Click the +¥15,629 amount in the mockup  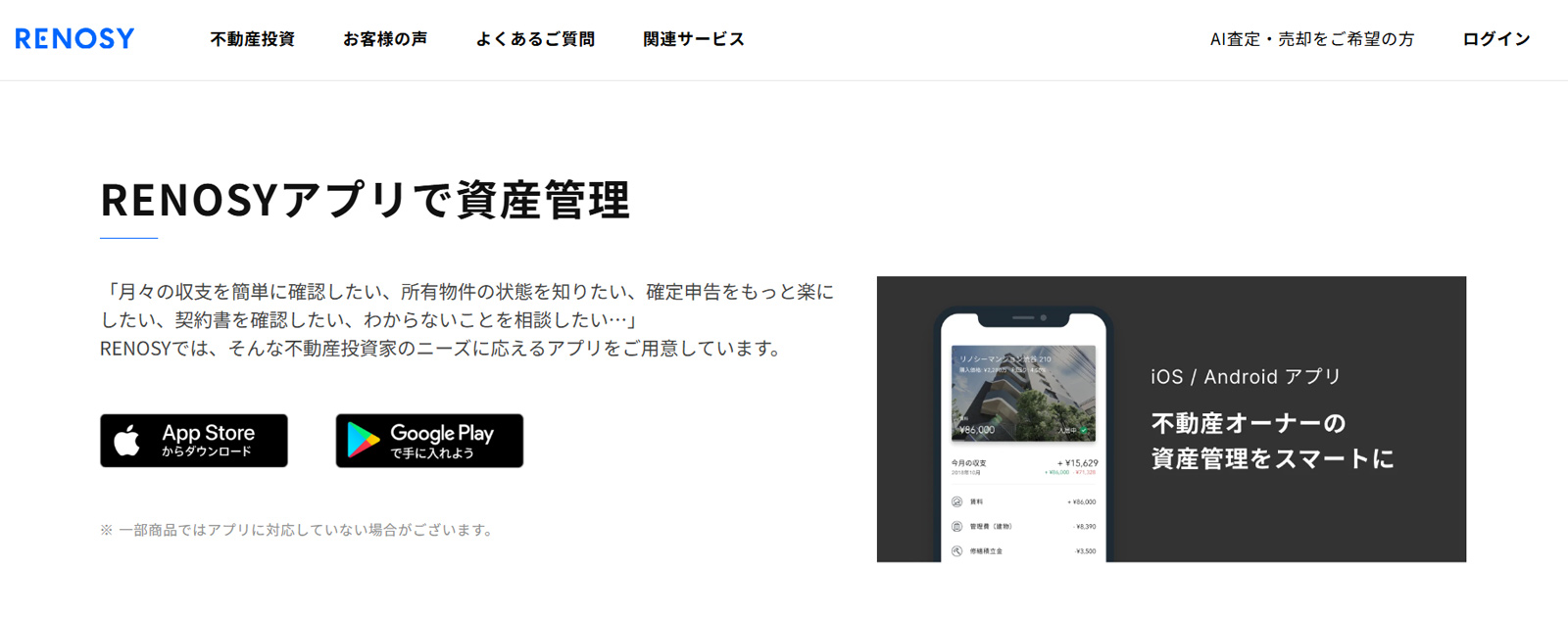[1077, 463]
